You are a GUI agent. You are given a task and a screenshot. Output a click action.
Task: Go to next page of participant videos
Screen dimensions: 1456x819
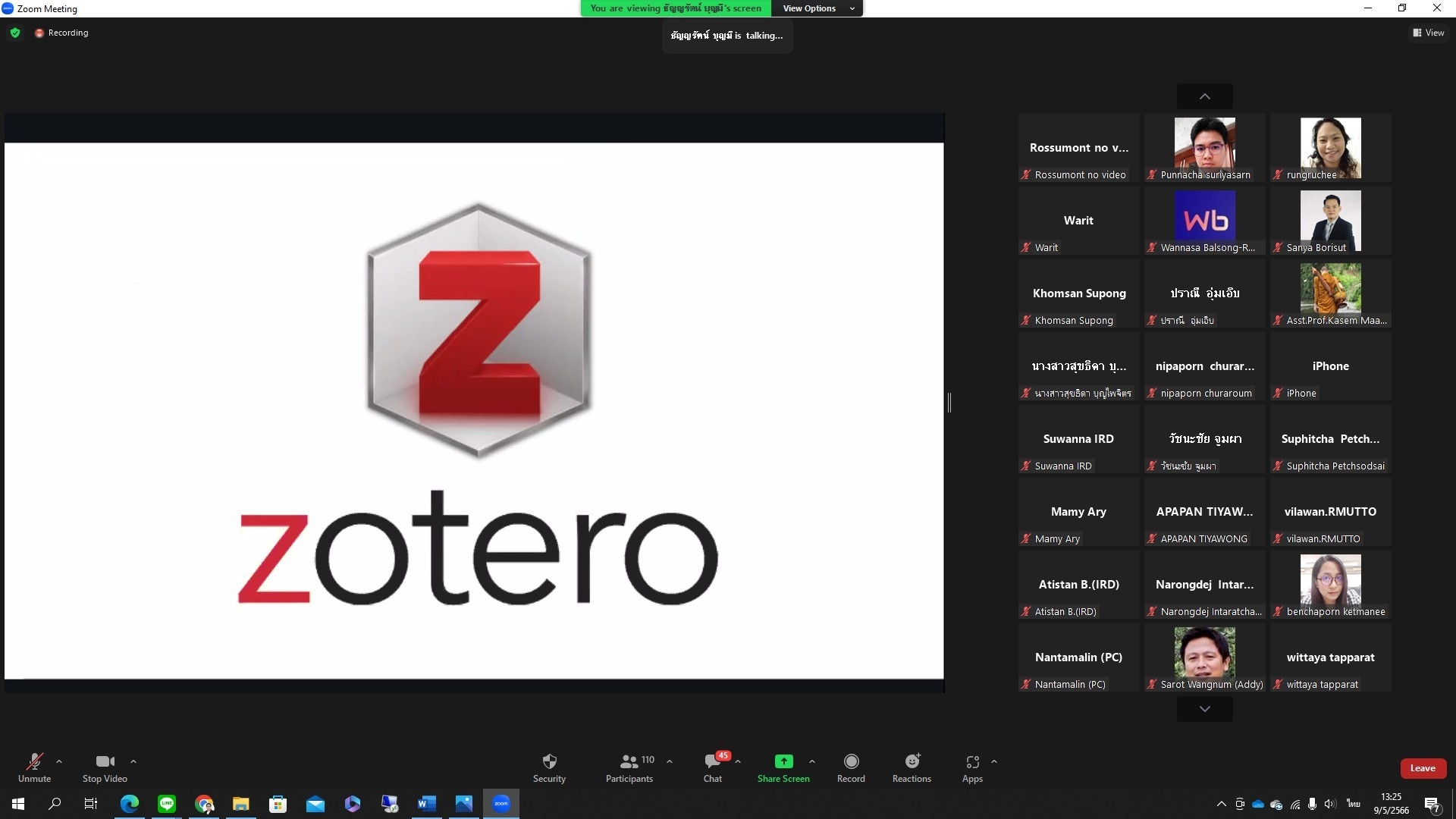click(1204, 709)
